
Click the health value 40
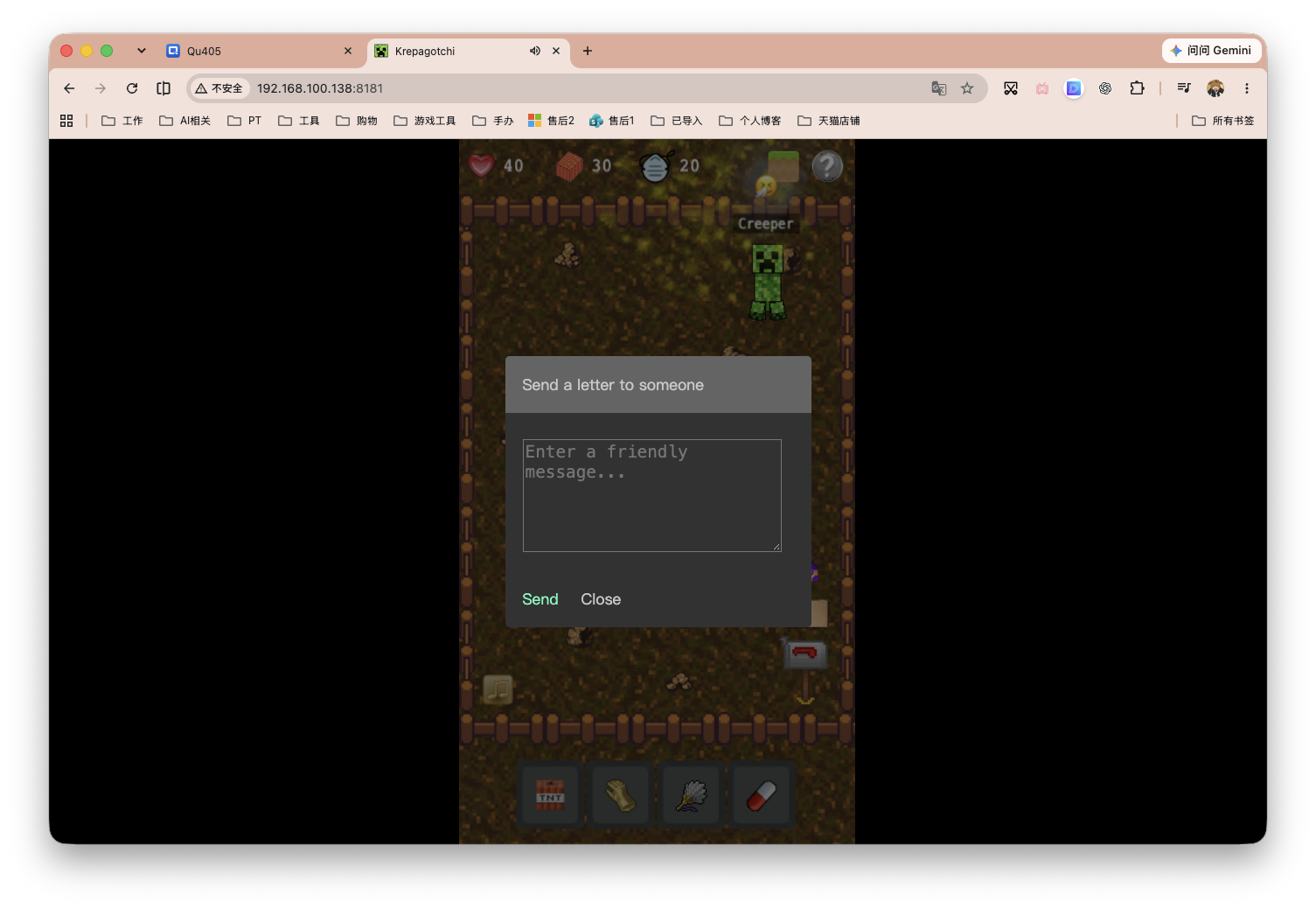tap(513, 165)
